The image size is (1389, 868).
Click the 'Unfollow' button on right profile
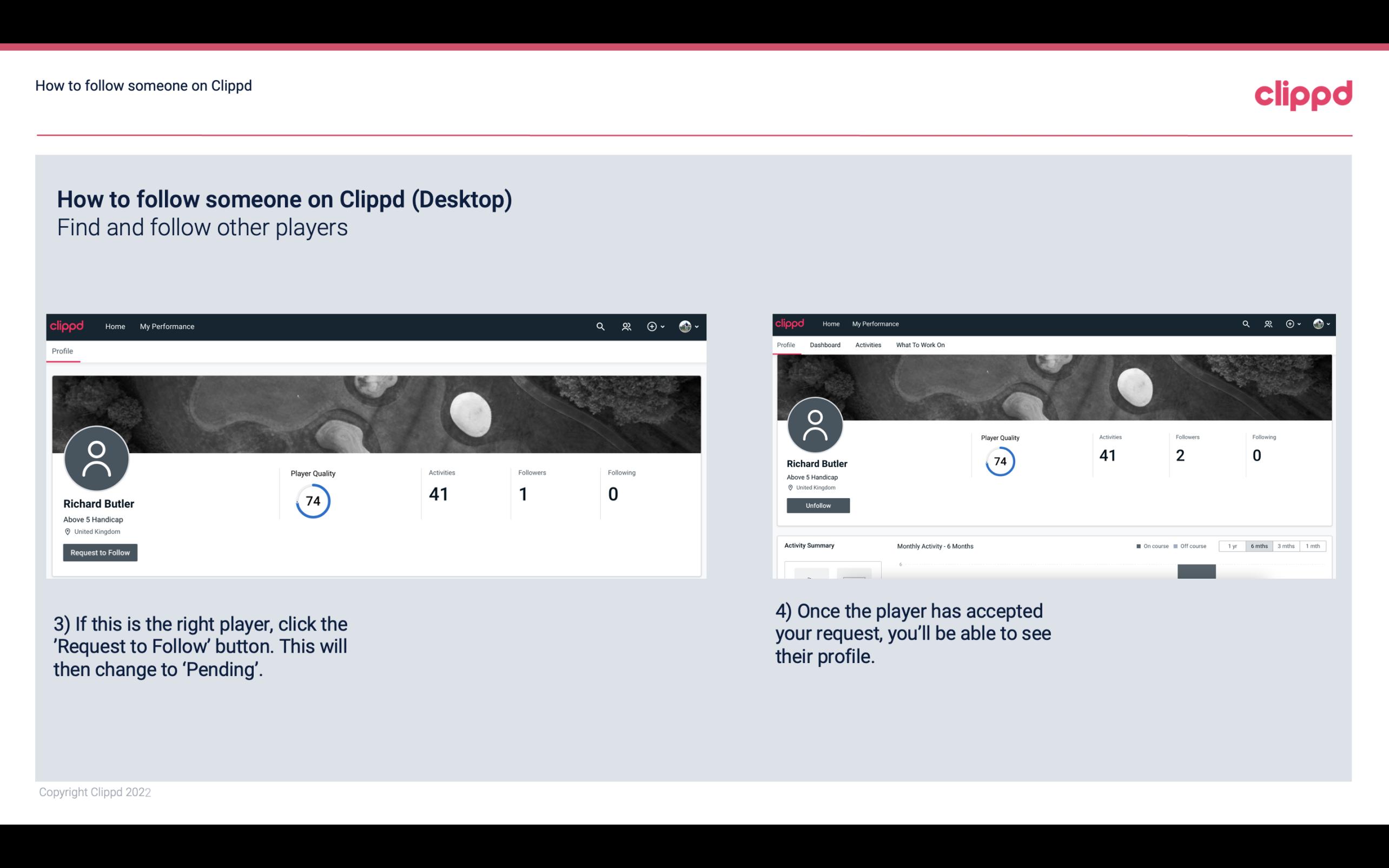tap(817, 505)
